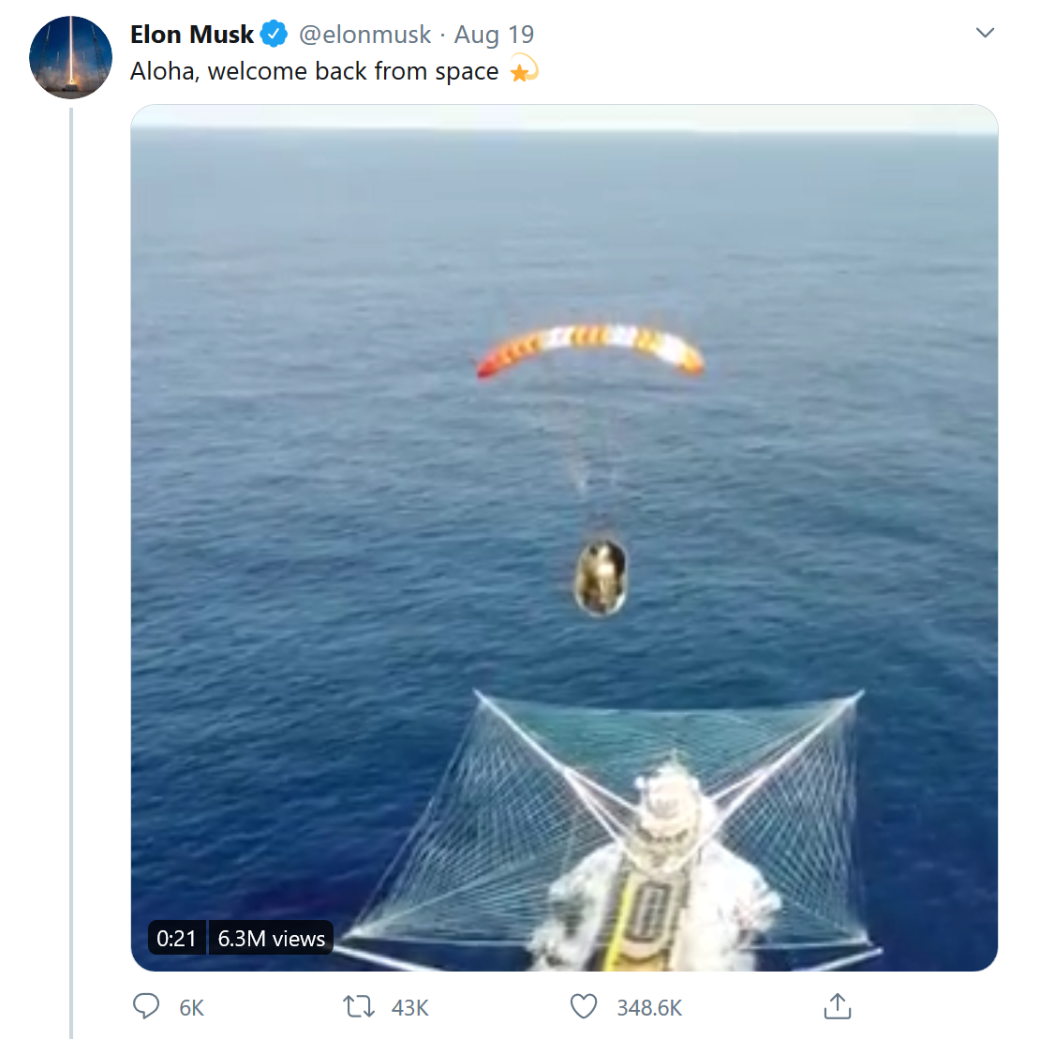
Task: Open the Aug 19 timestamp link
Action: 494,35
